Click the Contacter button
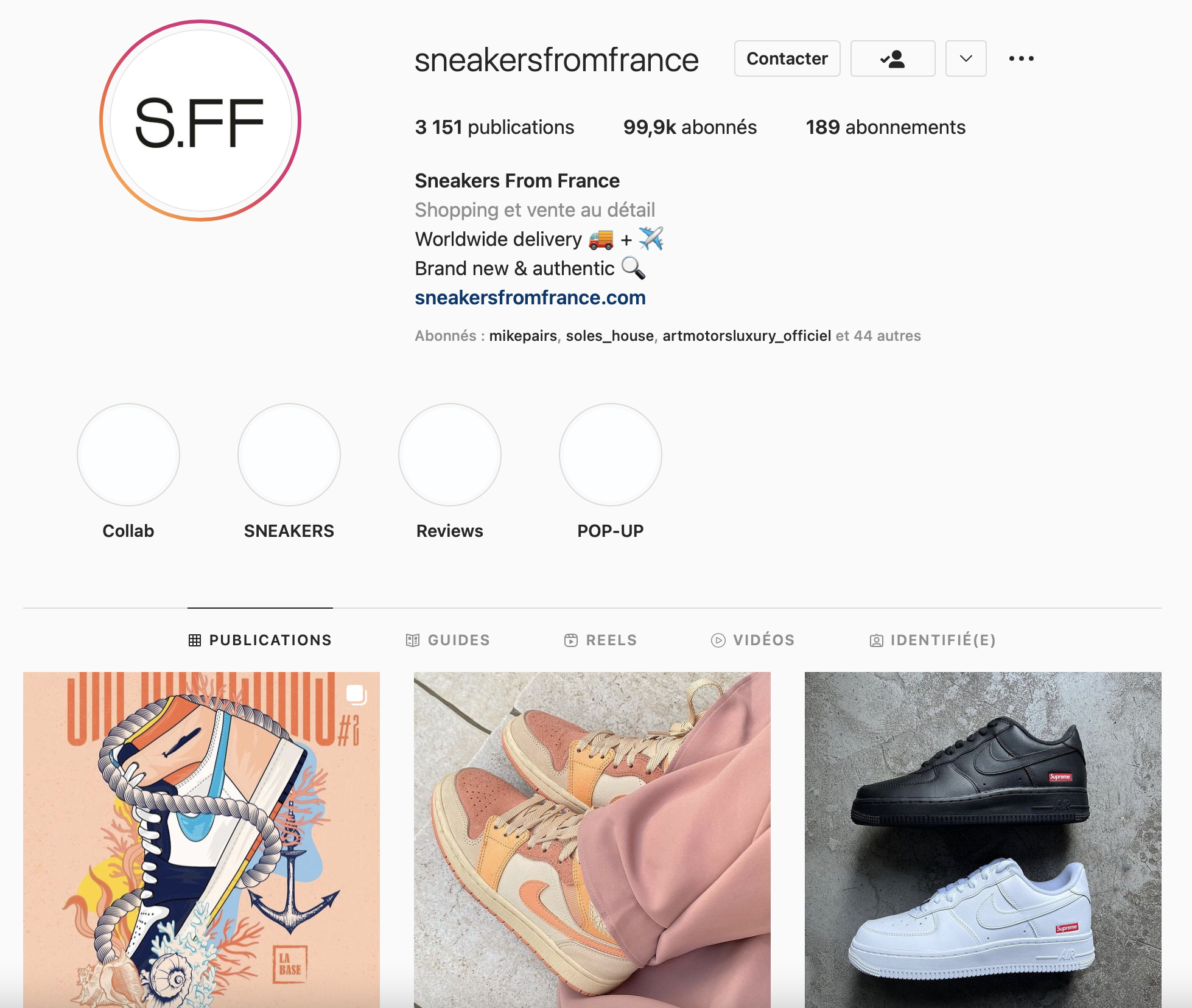Viewport: 1192px width, 1008px height. (x=787, y=58)
